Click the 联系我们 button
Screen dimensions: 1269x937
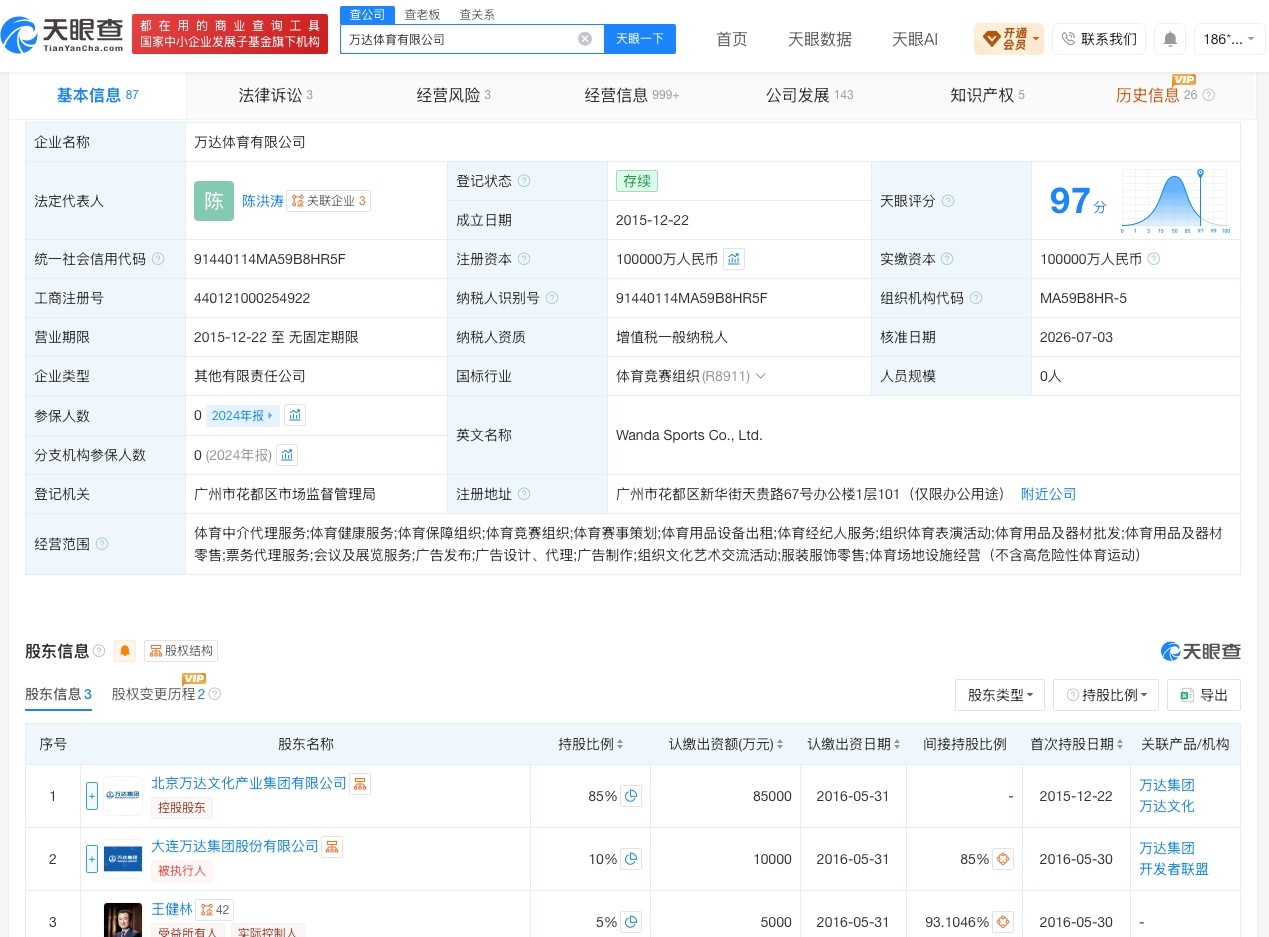coord(1099,39)
